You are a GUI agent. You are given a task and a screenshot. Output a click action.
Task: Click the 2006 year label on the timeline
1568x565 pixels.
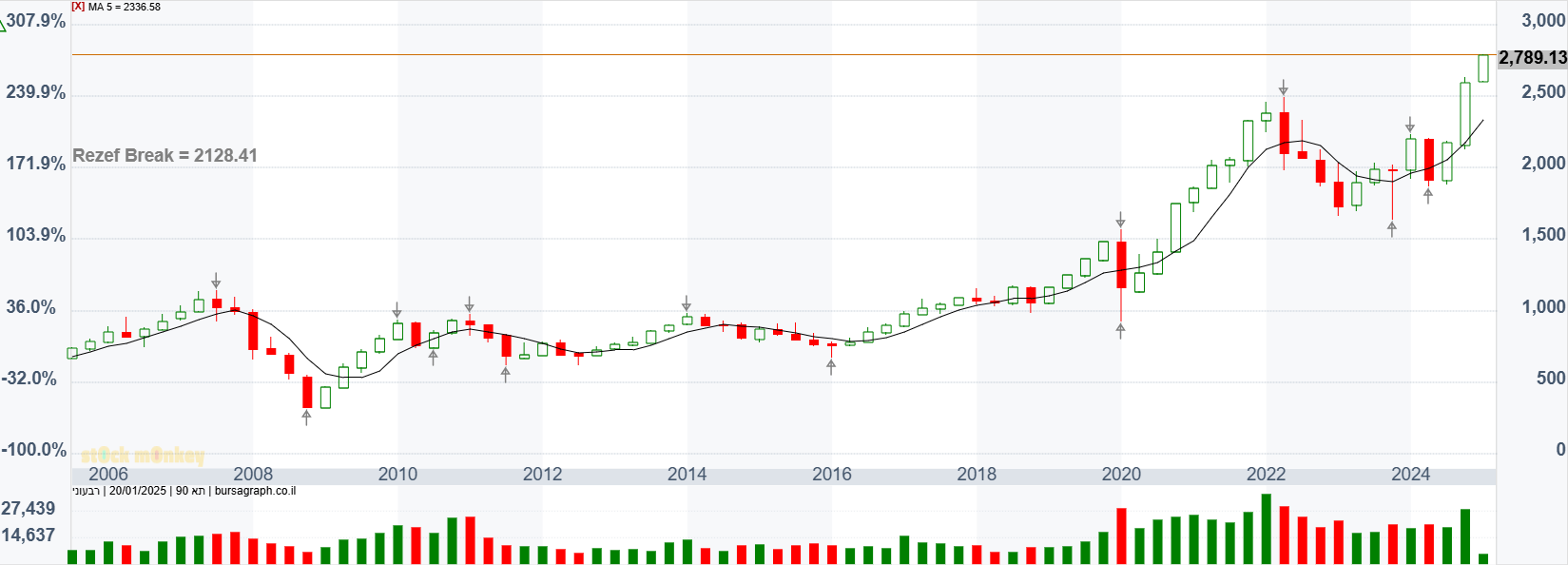tap(108, 474)
